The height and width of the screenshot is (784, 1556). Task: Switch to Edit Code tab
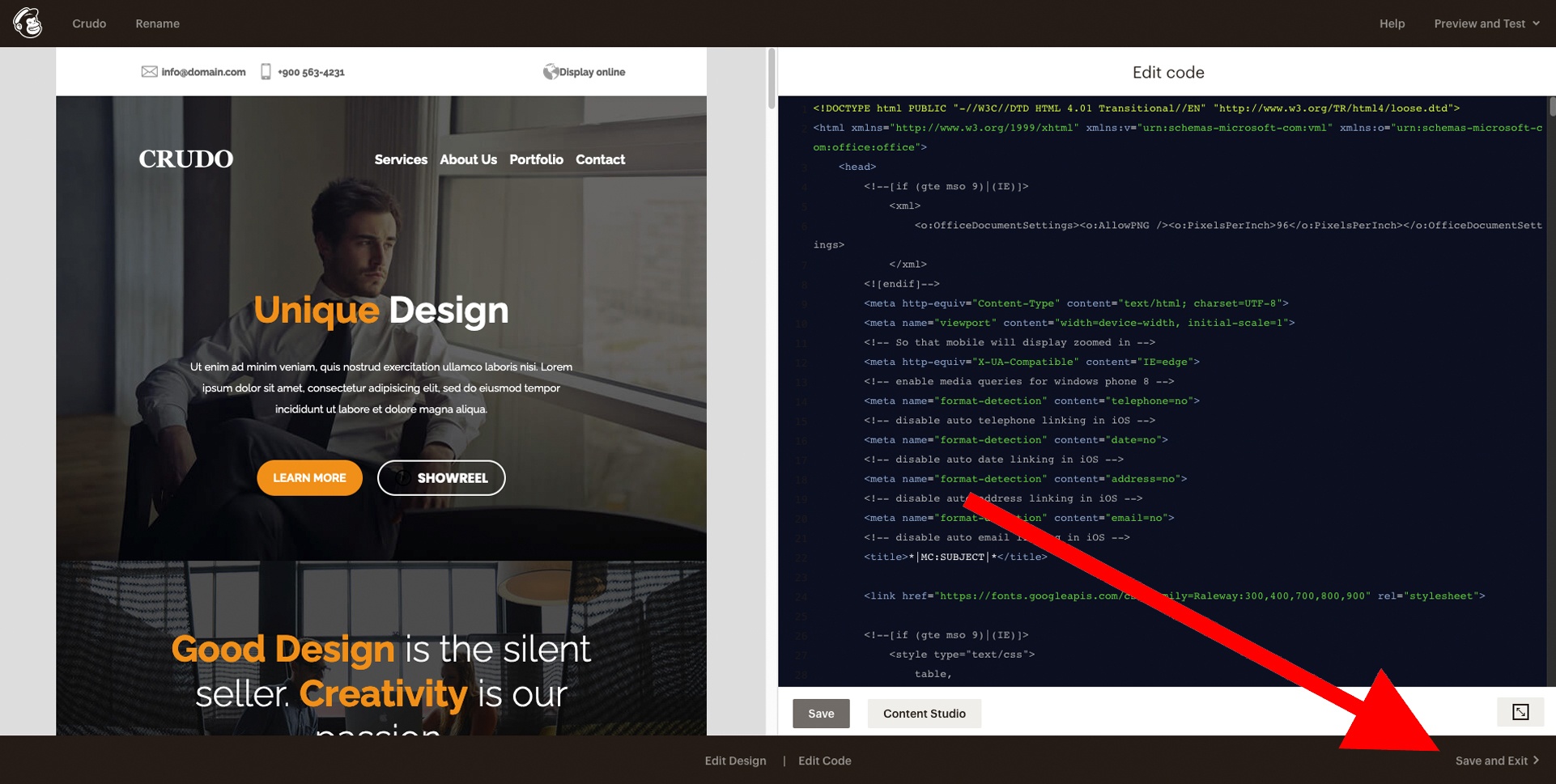click(824, 761)
